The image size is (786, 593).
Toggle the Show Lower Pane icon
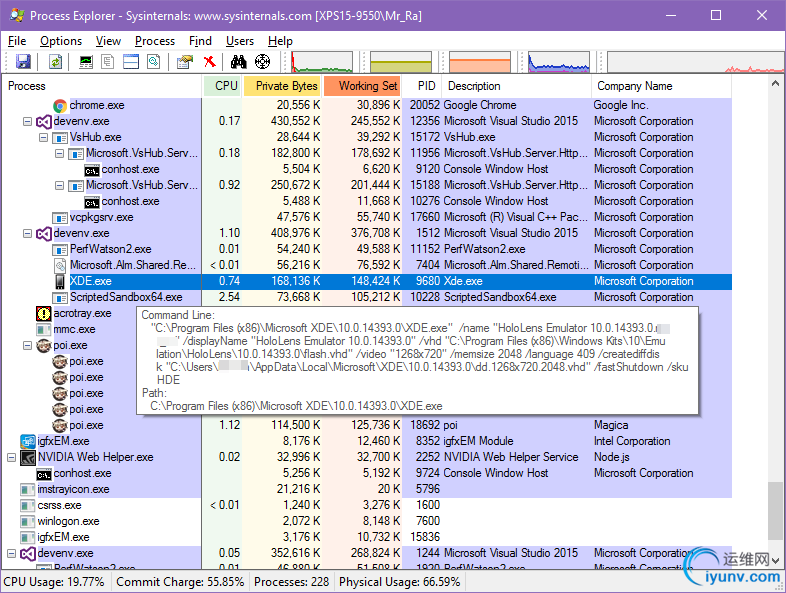tap(131, 62)
